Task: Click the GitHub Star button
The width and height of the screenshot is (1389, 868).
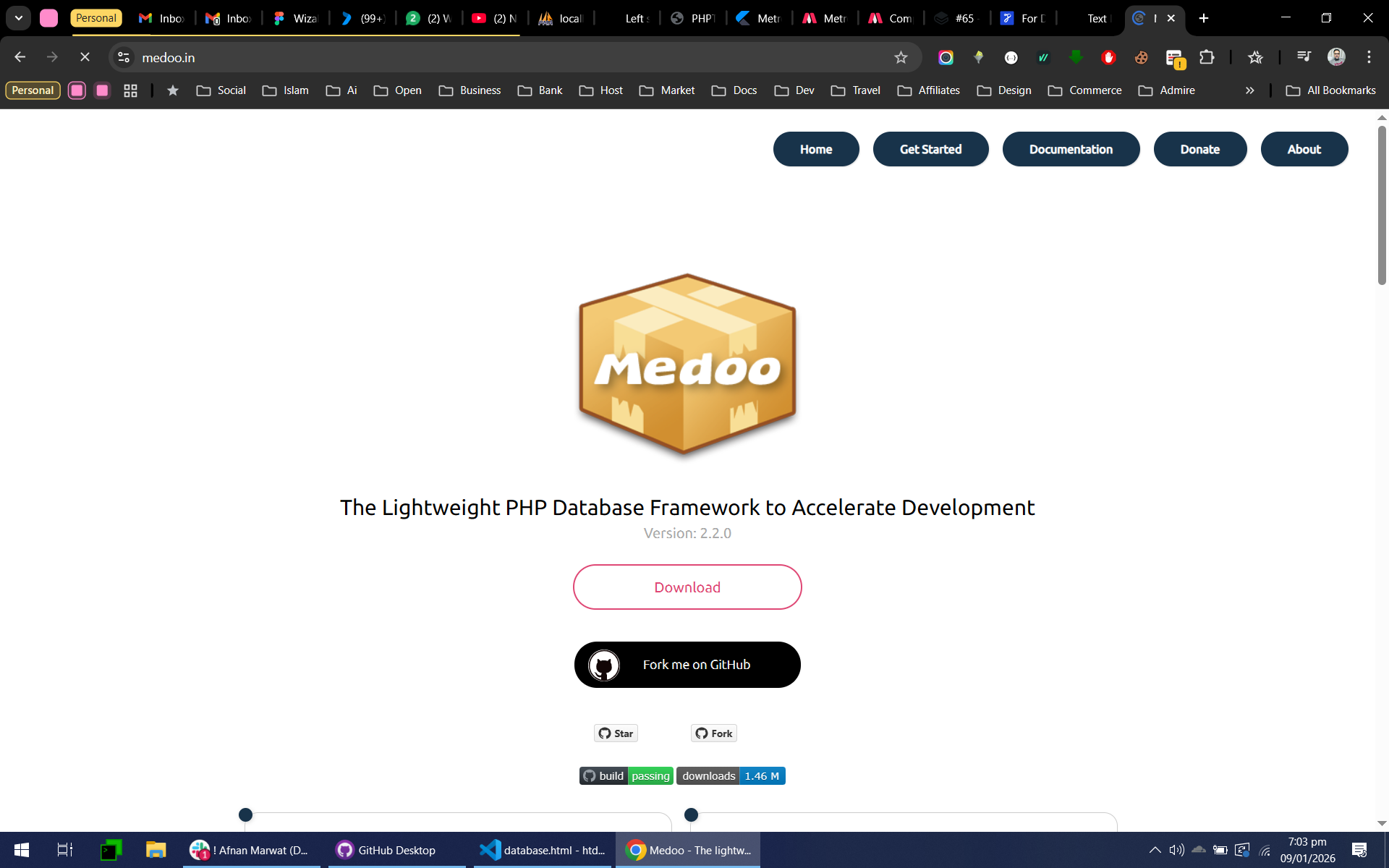Action: pyautogui.click(x=616, y=733)
